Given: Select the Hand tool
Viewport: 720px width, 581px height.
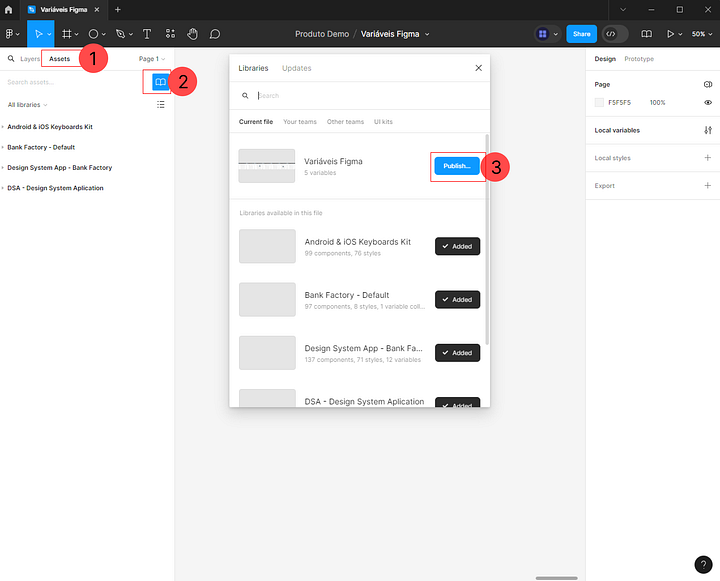Looking at the screenshot, I should (x=192, y=34).
